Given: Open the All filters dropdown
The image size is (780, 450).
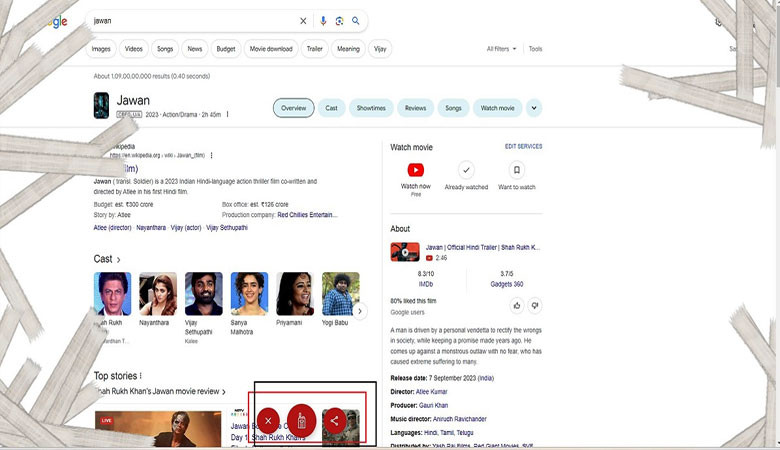Looking at the screenshot, I should click(502, 49).
